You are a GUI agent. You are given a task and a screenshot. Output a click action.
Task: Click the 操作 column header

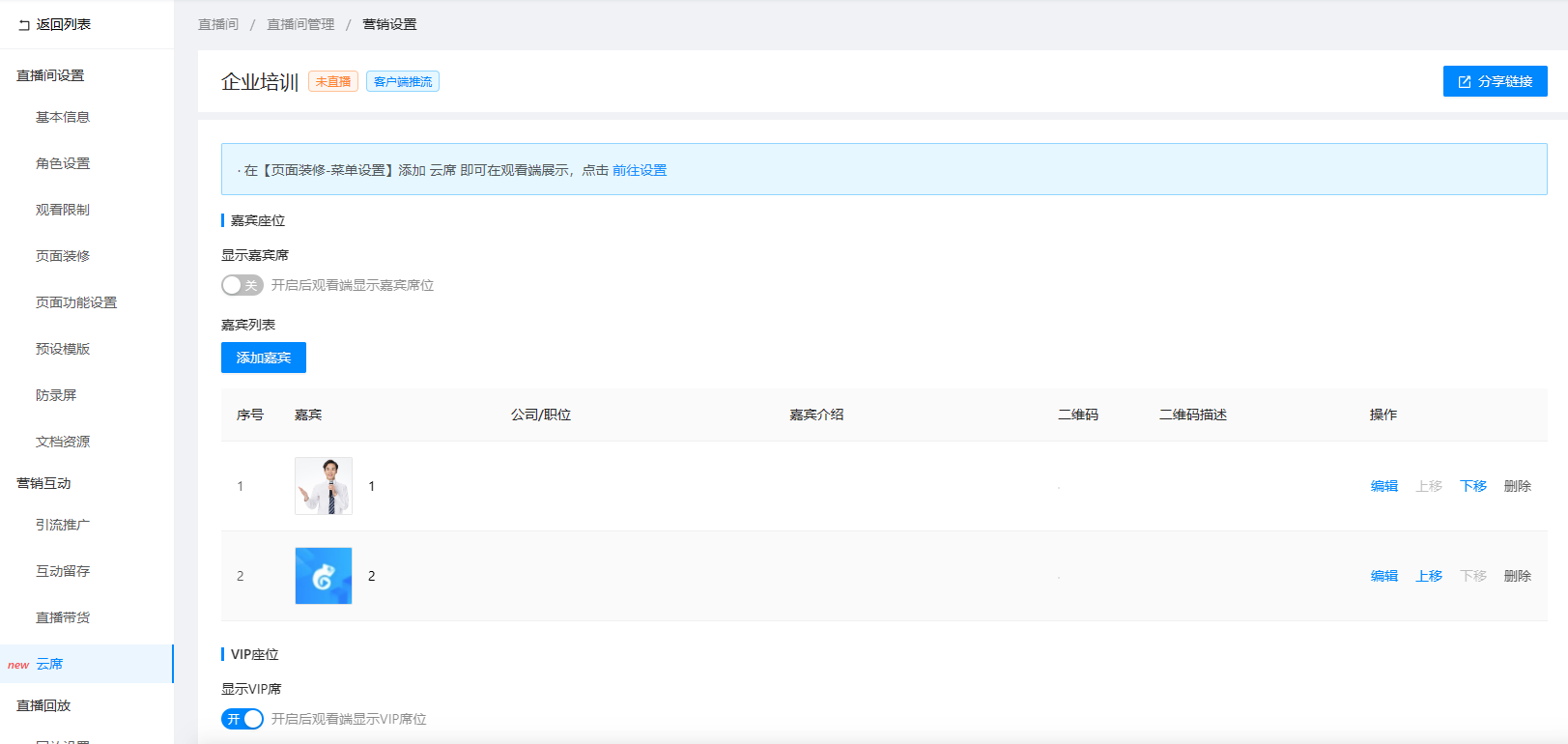coord(1383,415)
